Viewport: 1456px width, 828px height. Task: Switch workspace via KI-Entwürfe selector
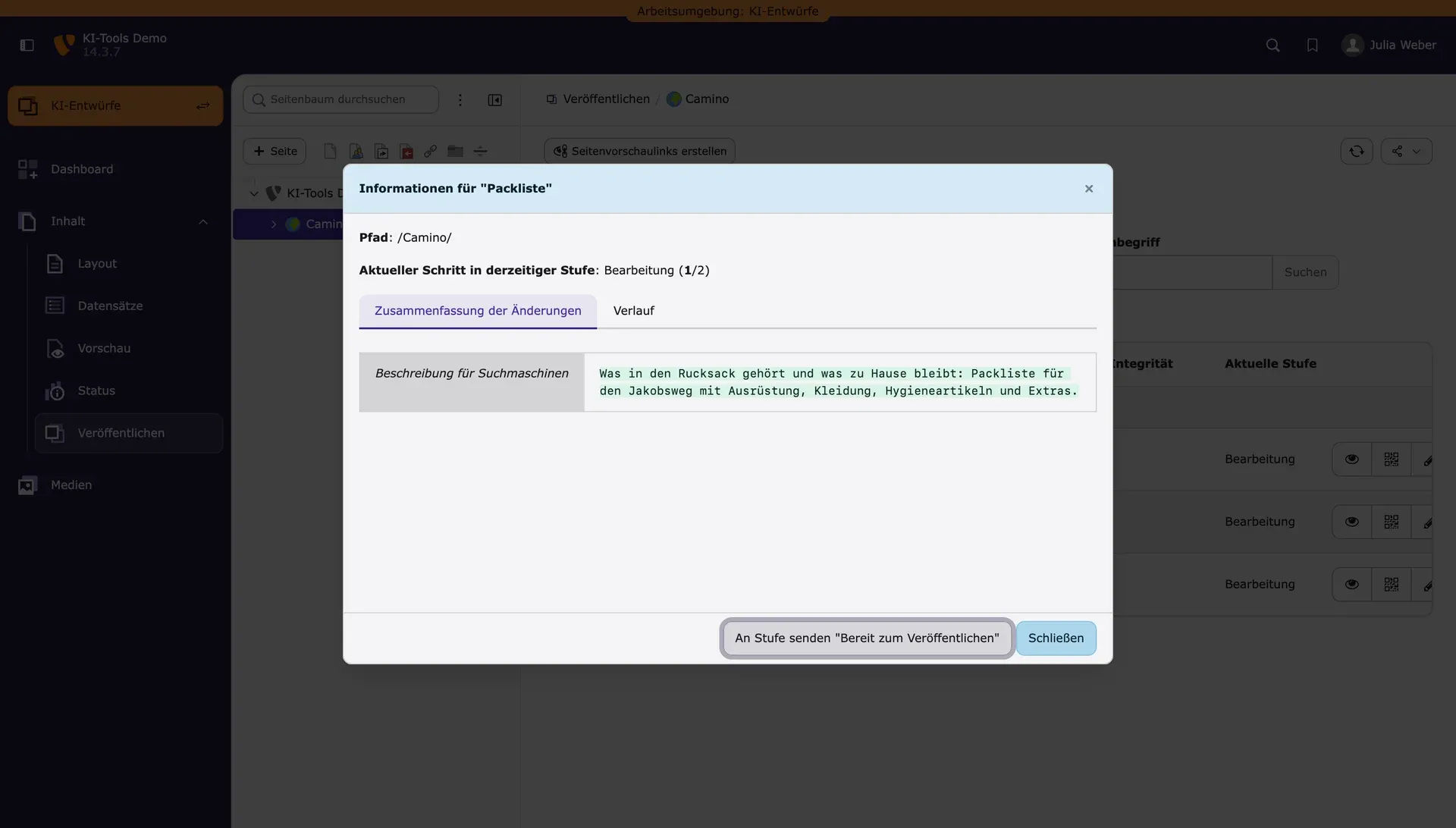[x=115, y=106]
